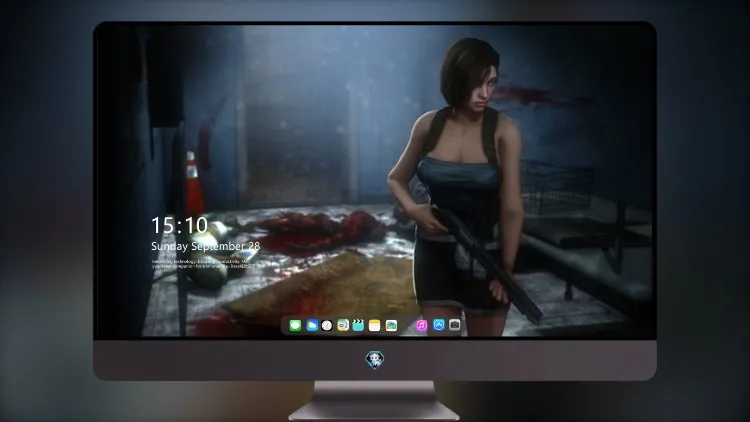The width and height of the screenshot is (750, 422).
Task: Click the skull logo on monitor bezel
Action: [x=375, y=360]
